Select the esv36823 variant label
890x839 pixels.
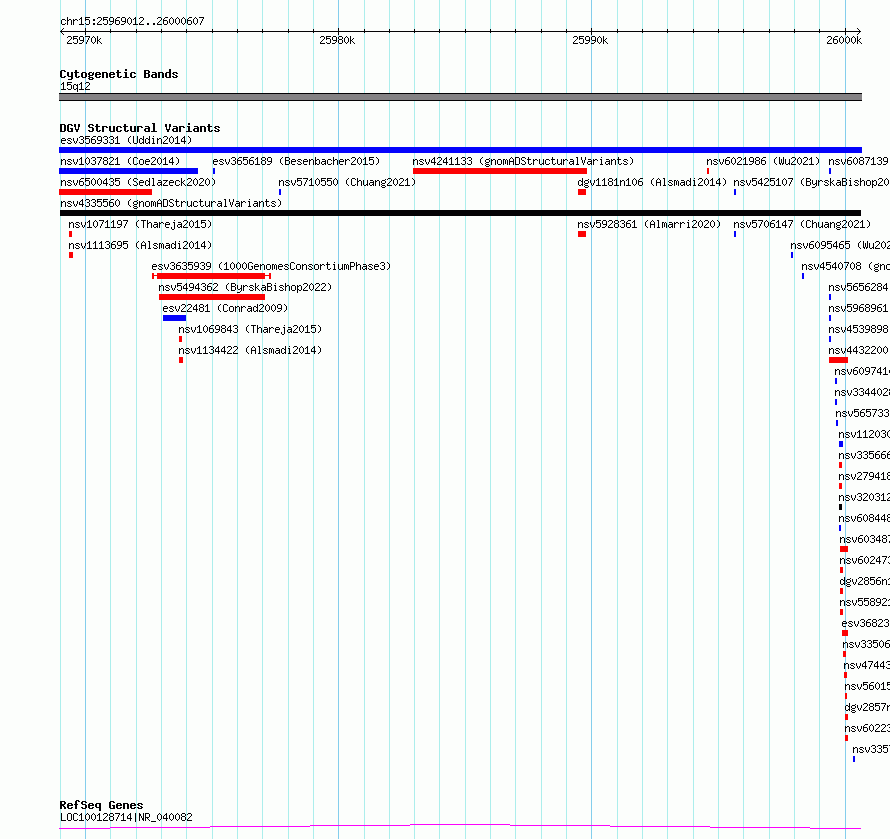tap(865, 623)
